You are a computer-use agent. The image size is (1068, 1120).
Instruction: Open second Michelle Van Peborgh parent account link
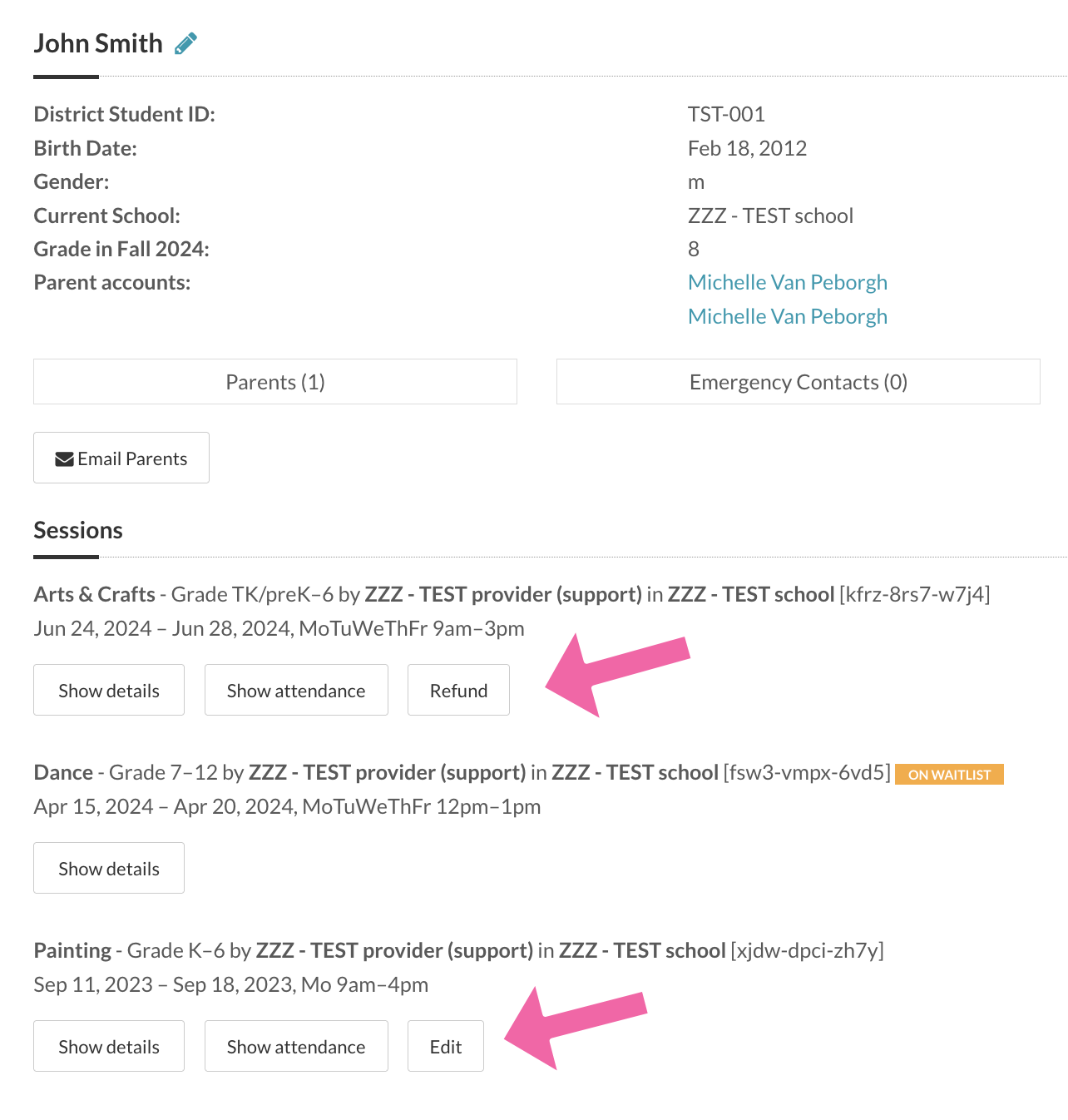pos(788,316)
